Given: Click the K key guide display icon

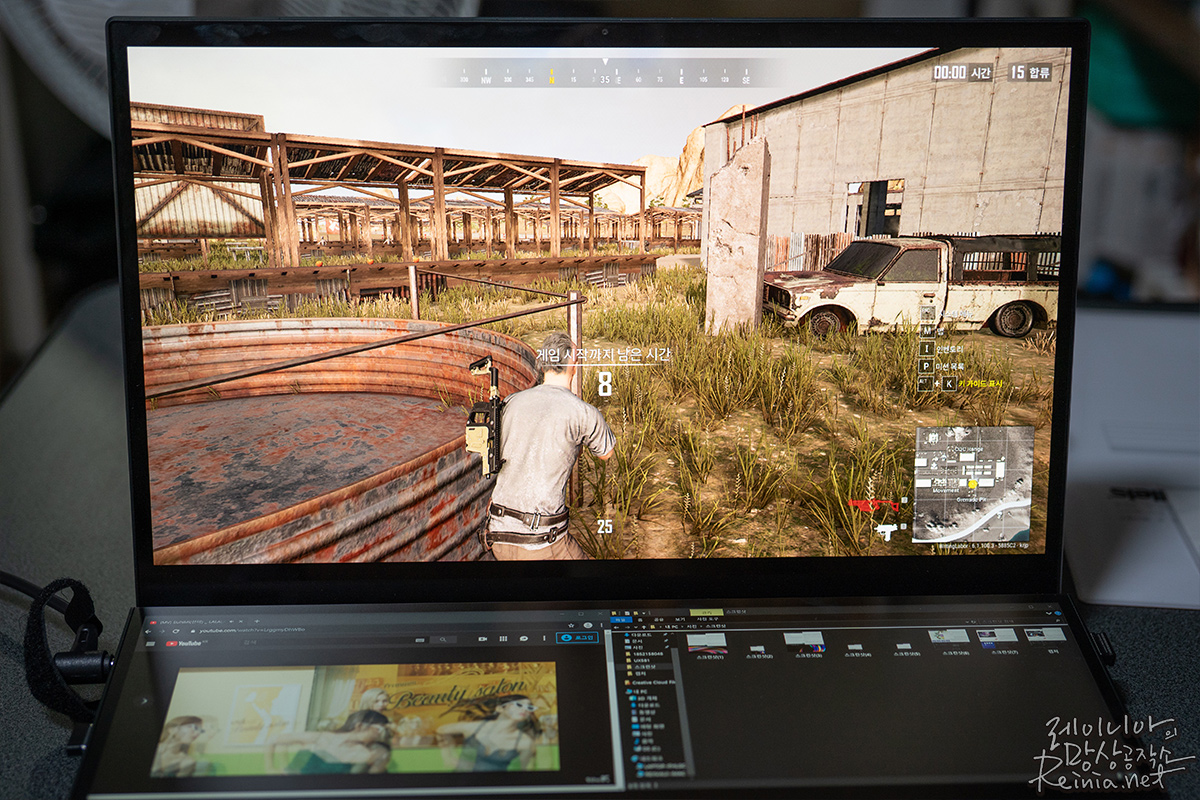Looking at the screenshot, I should tap(950, 384).
